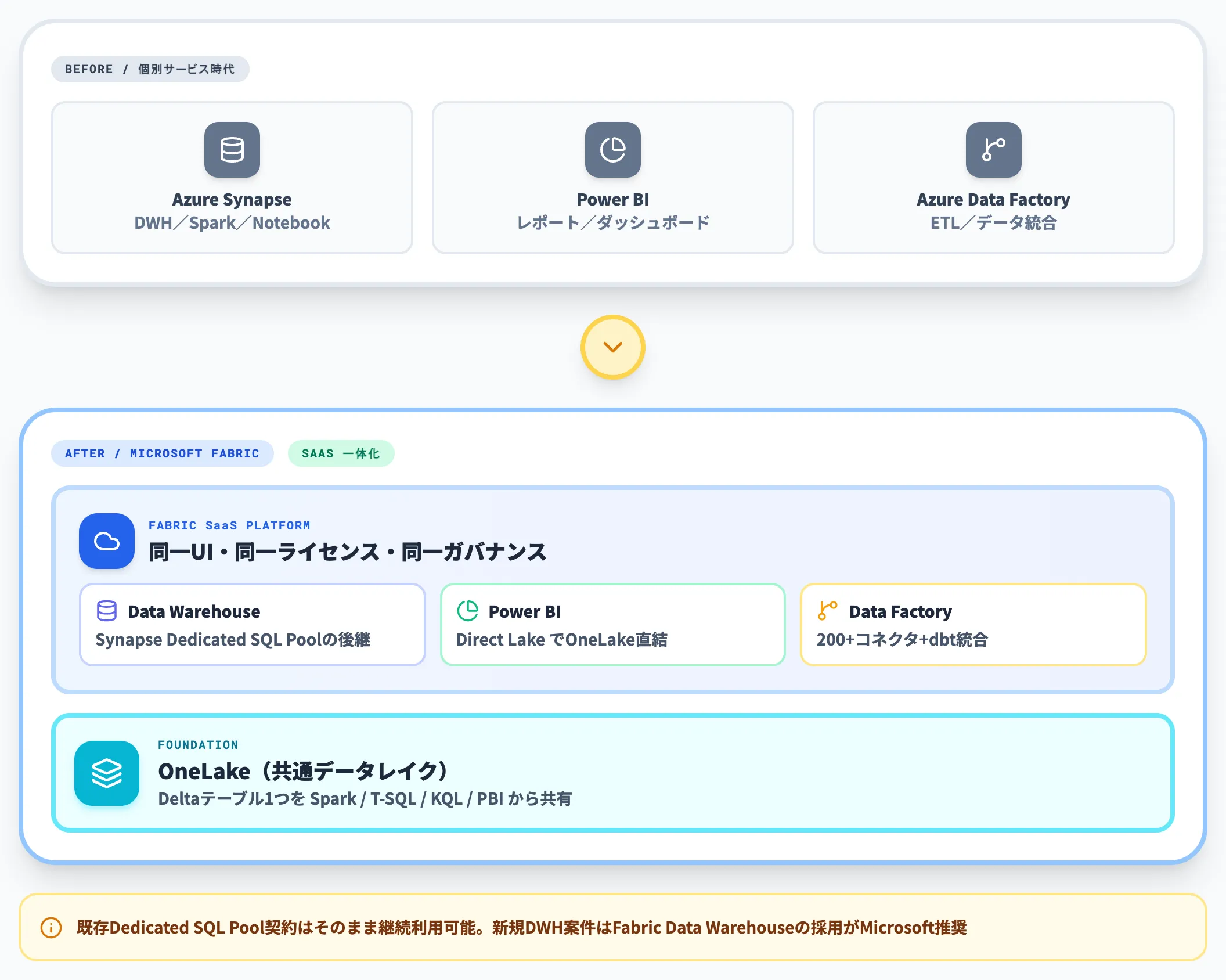Click the Azure Data Factory branch icon
The width and height of the screenshot is (1226, 980).
click(x=993, y=150)
